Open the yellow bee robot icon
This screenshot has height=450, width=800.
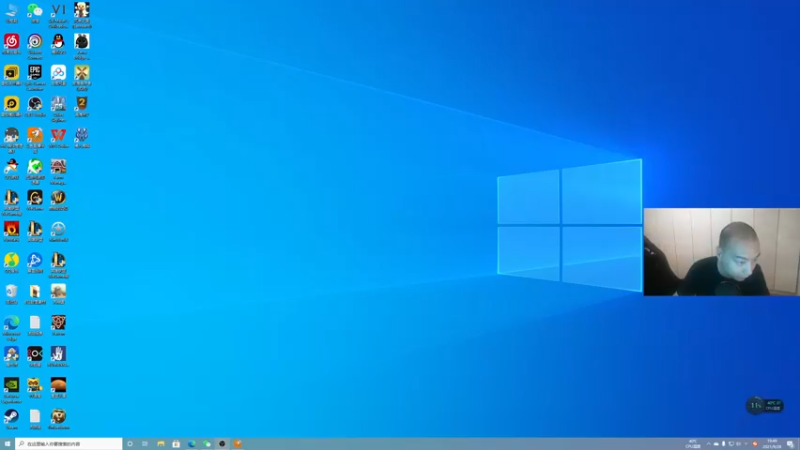coord(35,387)
